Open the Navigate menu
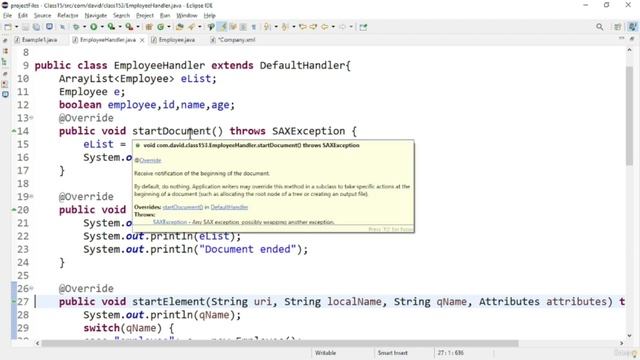Screen dimensions: 640x360 tap(96, 16)
